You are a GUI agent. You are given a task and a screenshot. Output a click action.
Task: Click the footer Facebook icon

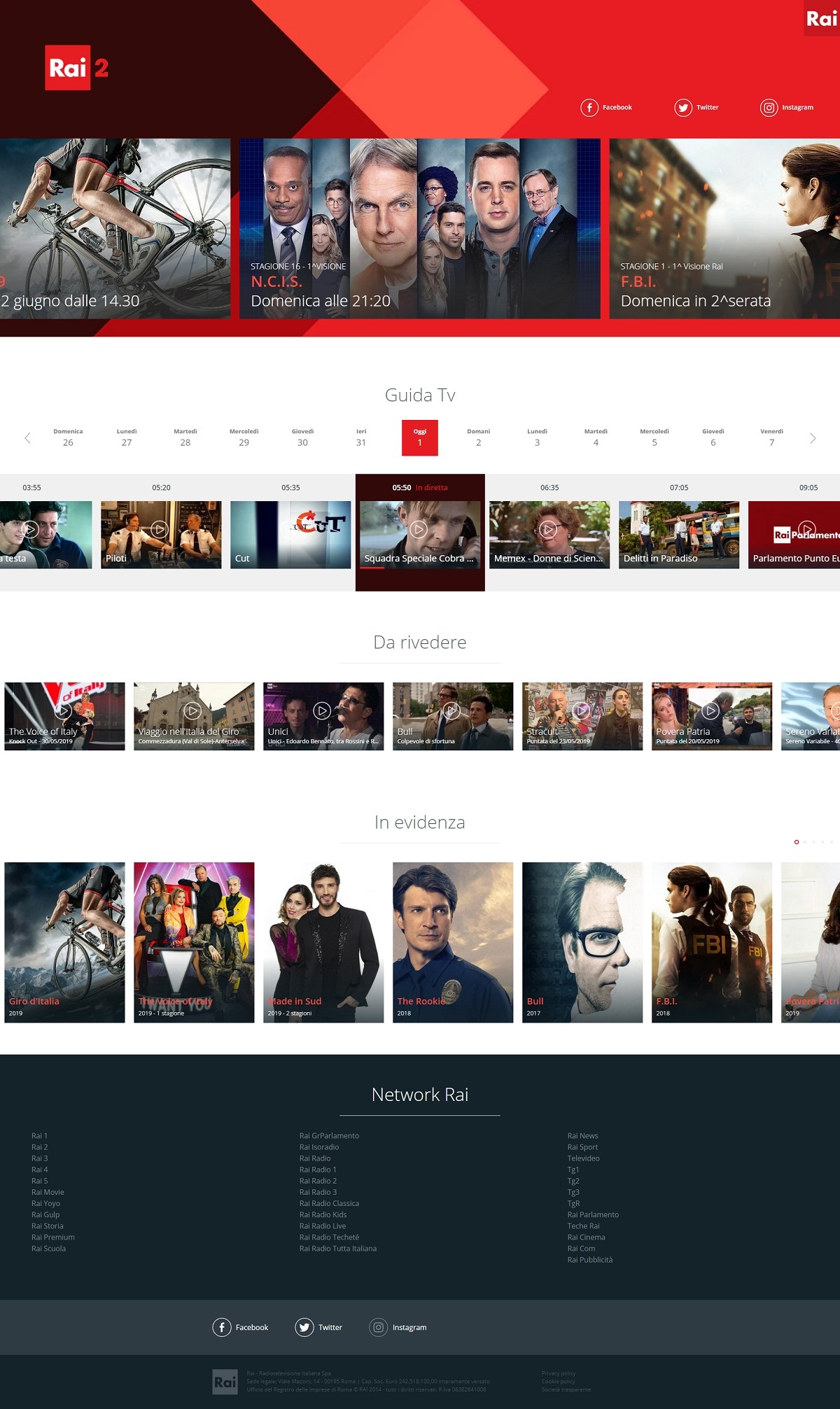[x=222, y=1327]
